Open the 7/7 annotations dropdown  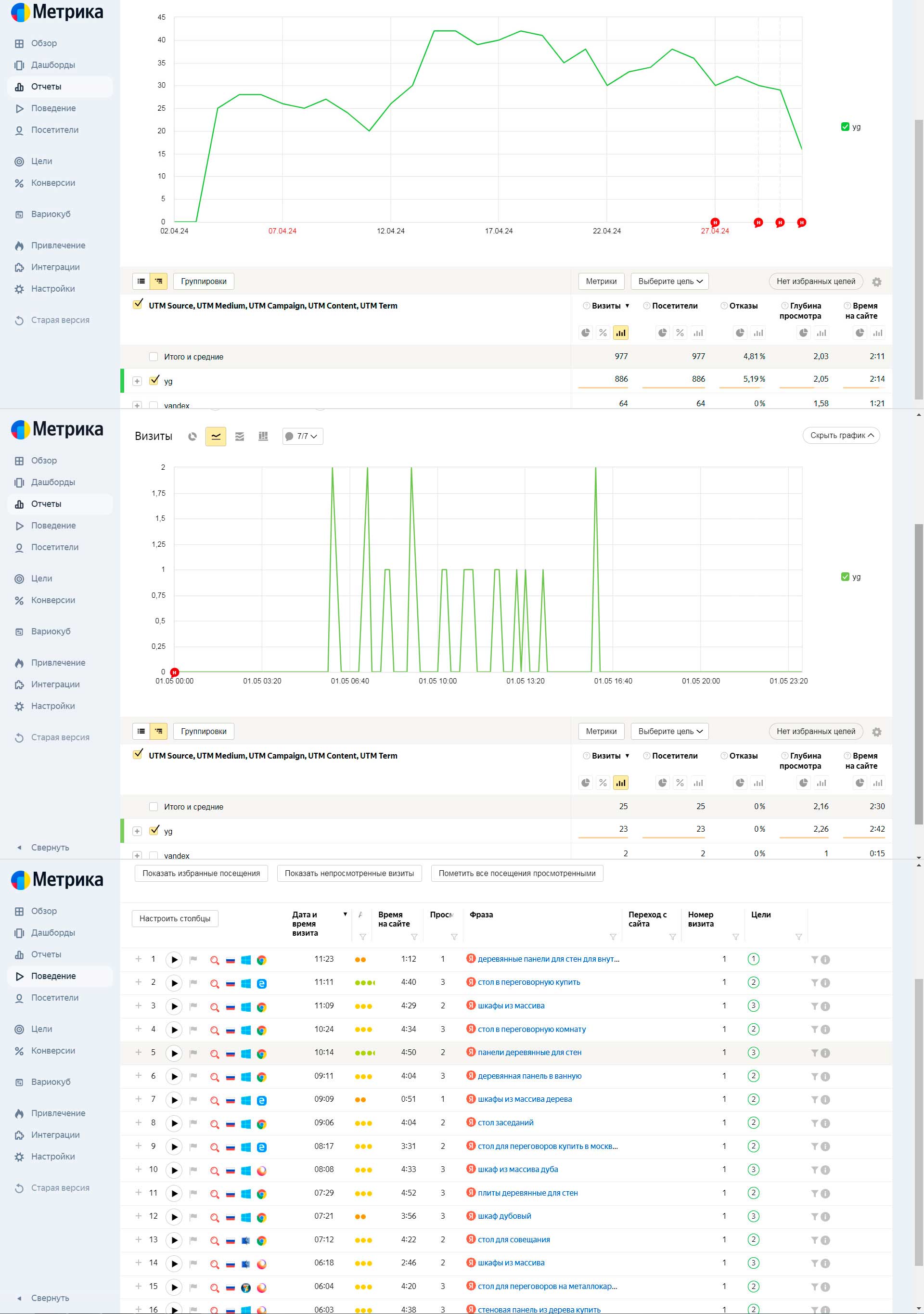(x=303, y=436)
